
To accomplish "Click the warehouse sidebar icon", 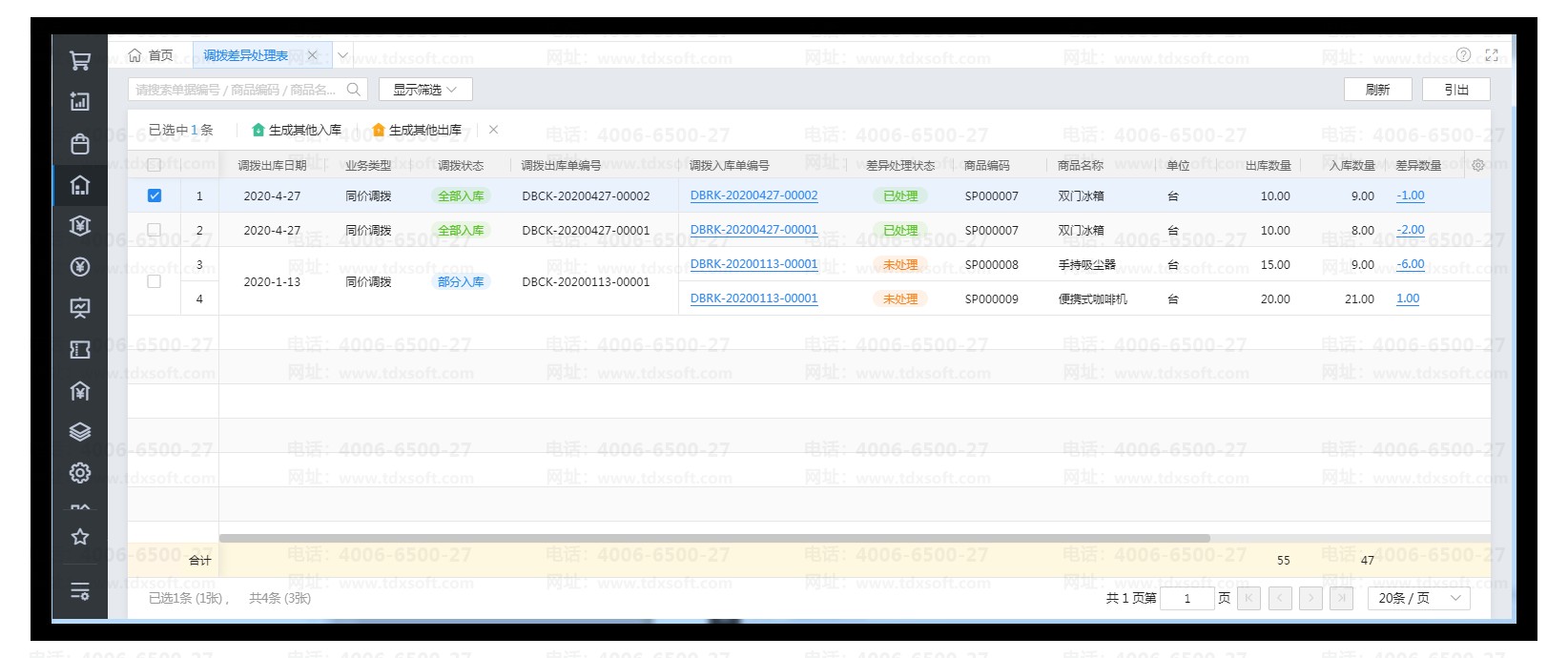I will pyautogui.click(x=80, y=185).
